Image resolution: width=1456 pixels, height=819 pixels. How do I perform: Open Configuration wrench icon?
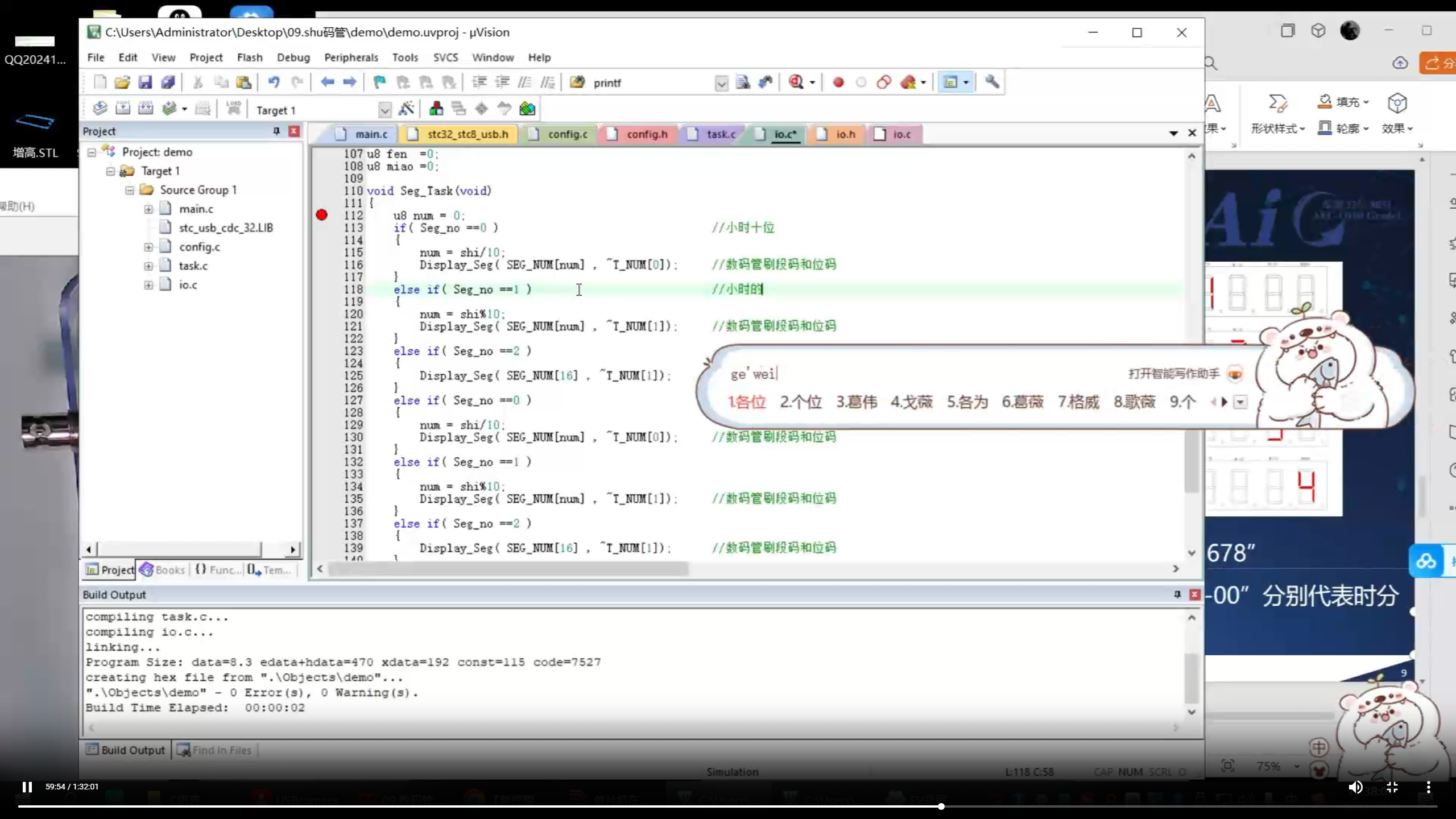coord(992,82)
